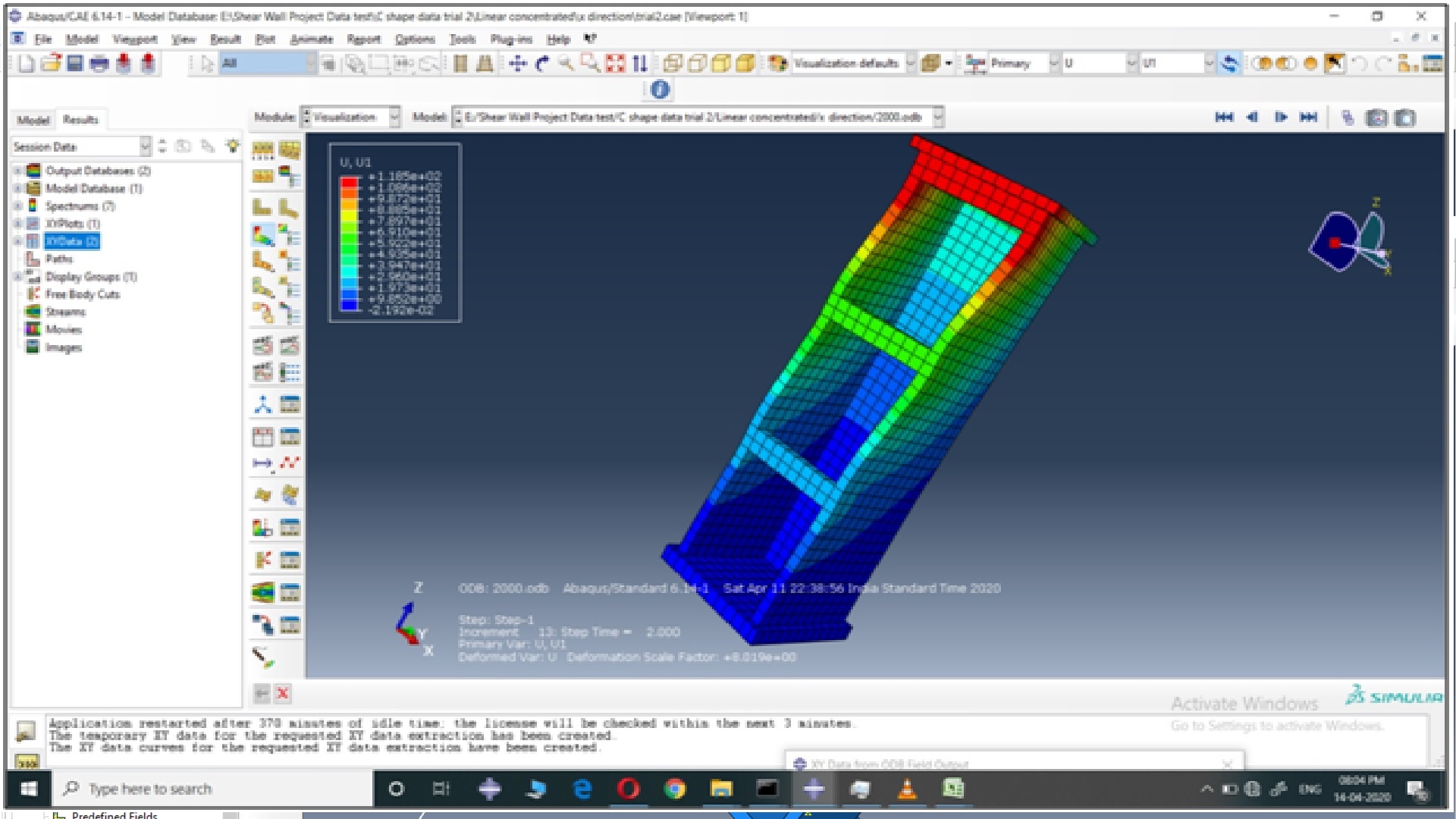1456x819 pixels.
Task: Open the Session Data dropdown
Action: (145, 146)
